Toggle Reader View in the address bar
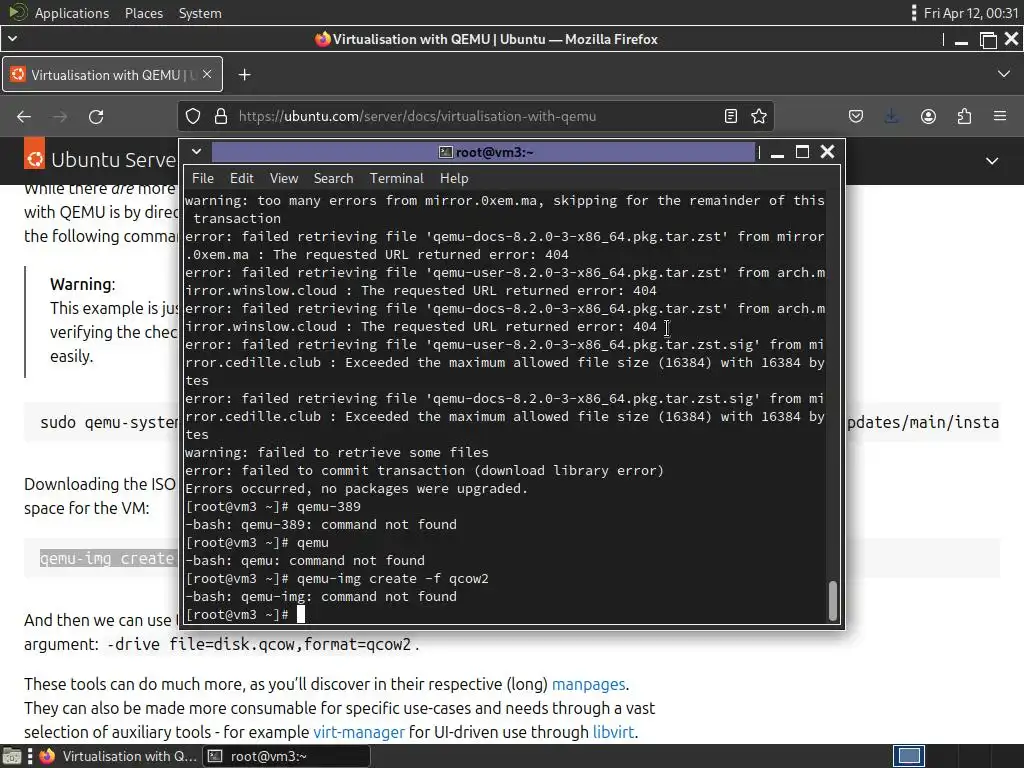The image size is (1024, 768). (731, 116)
